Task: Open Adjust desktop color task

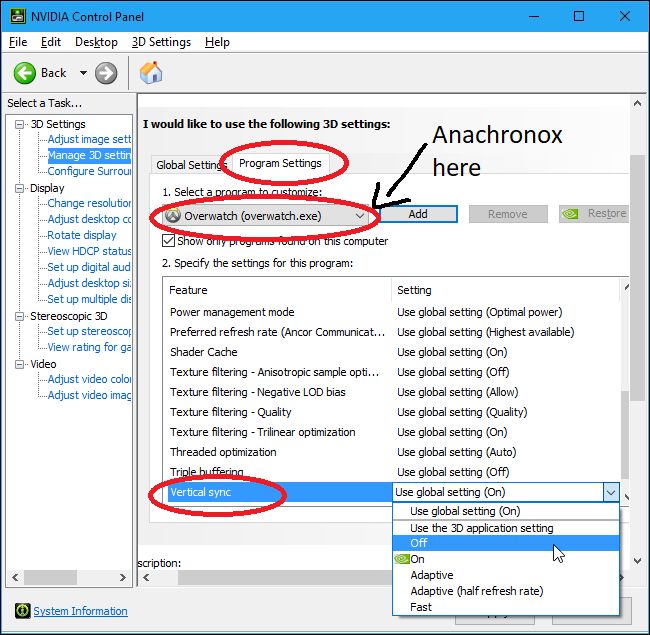Action: point(89,219)
